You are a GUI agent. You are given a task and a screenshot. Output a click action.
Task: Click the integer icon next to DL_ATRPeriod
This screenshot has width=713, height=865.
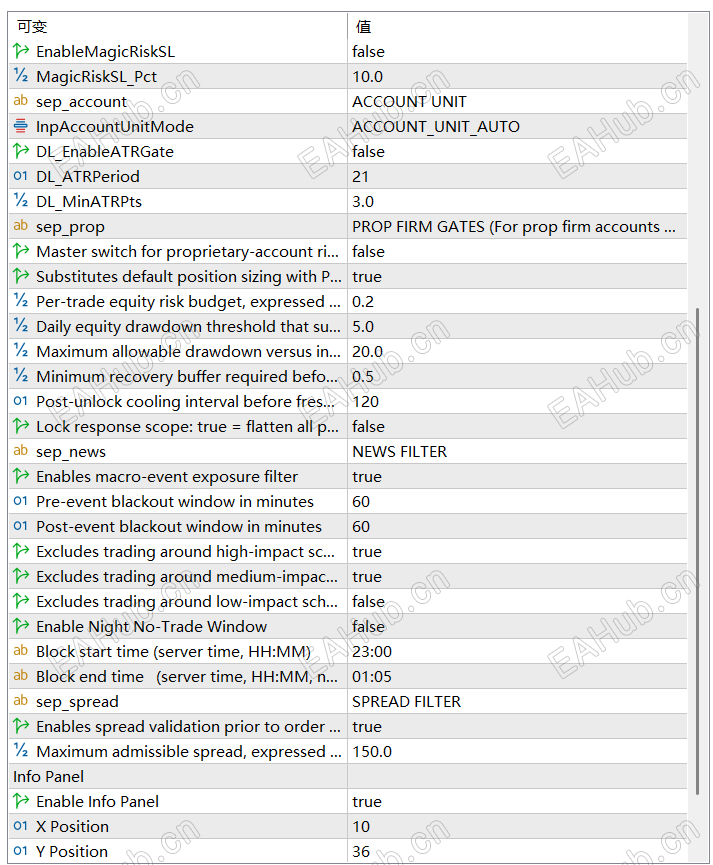21,176
